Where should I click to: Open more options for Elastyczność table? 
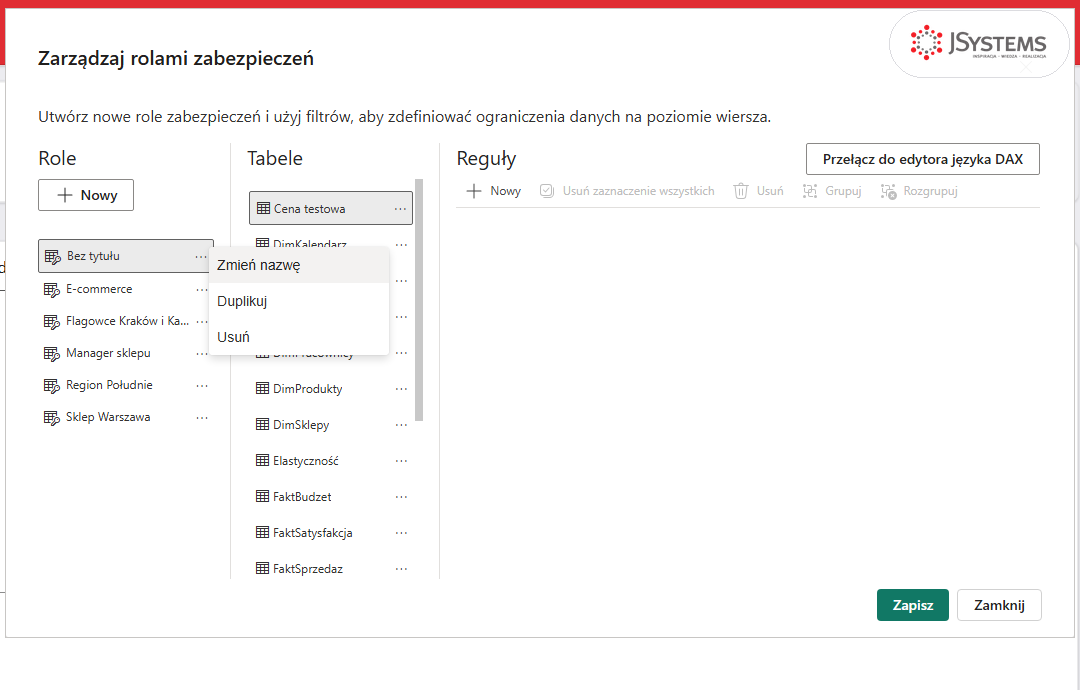[401, 461]
